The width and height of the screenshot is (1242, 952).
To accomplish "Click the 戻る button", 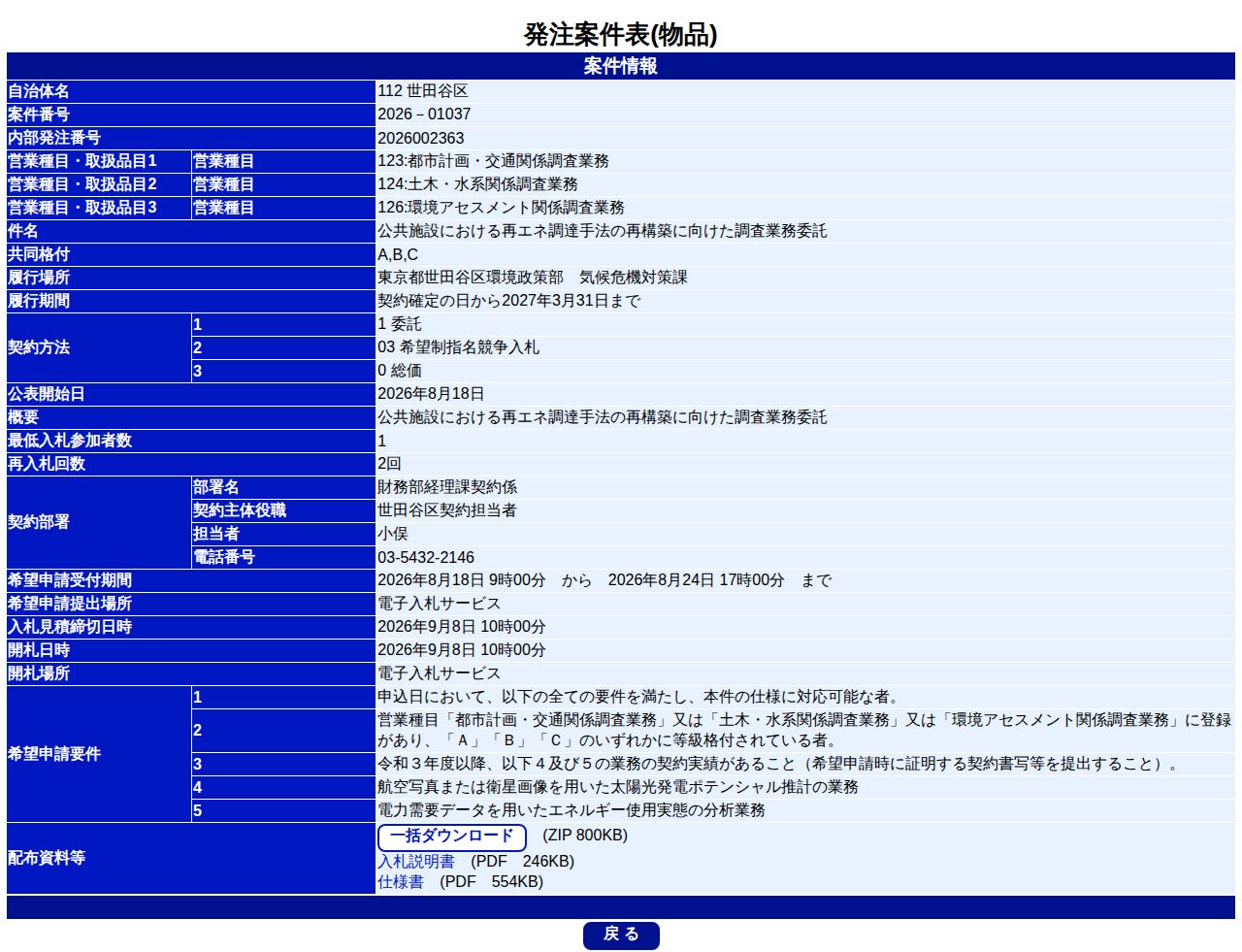I will 621,936.
